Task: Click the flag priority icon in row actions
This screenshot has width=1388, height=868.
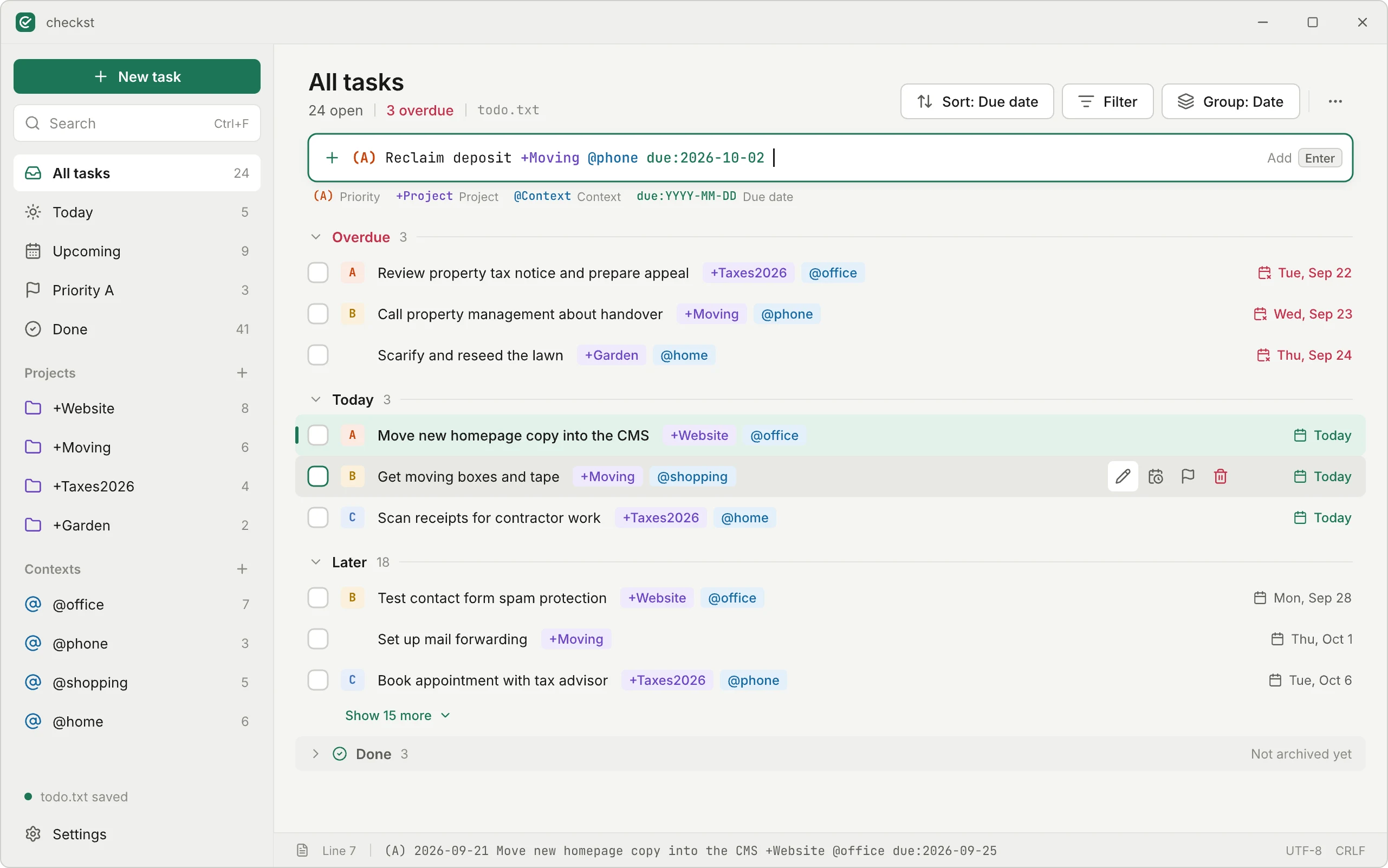Action: (x=1188, y=476)
